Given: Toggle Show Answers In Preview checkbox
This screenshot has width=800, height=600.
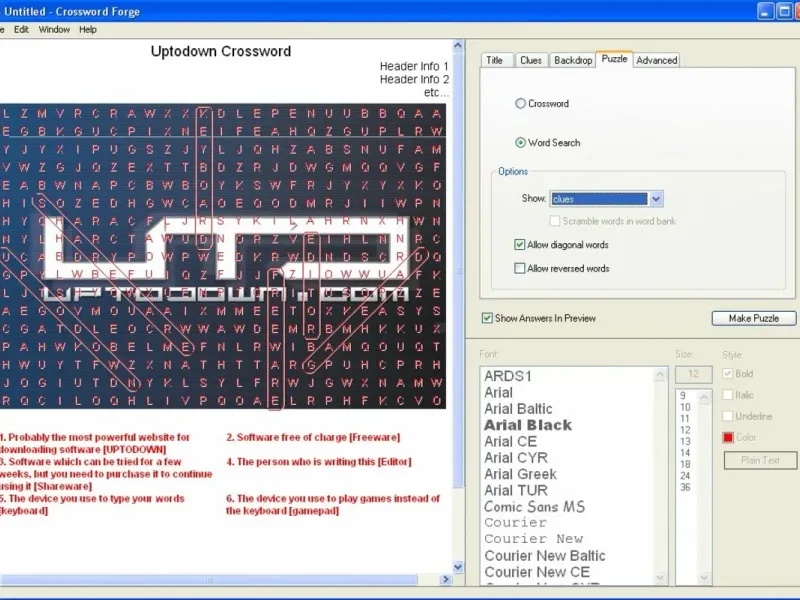Looking at the screenshot, I should (x=487, y=318).
